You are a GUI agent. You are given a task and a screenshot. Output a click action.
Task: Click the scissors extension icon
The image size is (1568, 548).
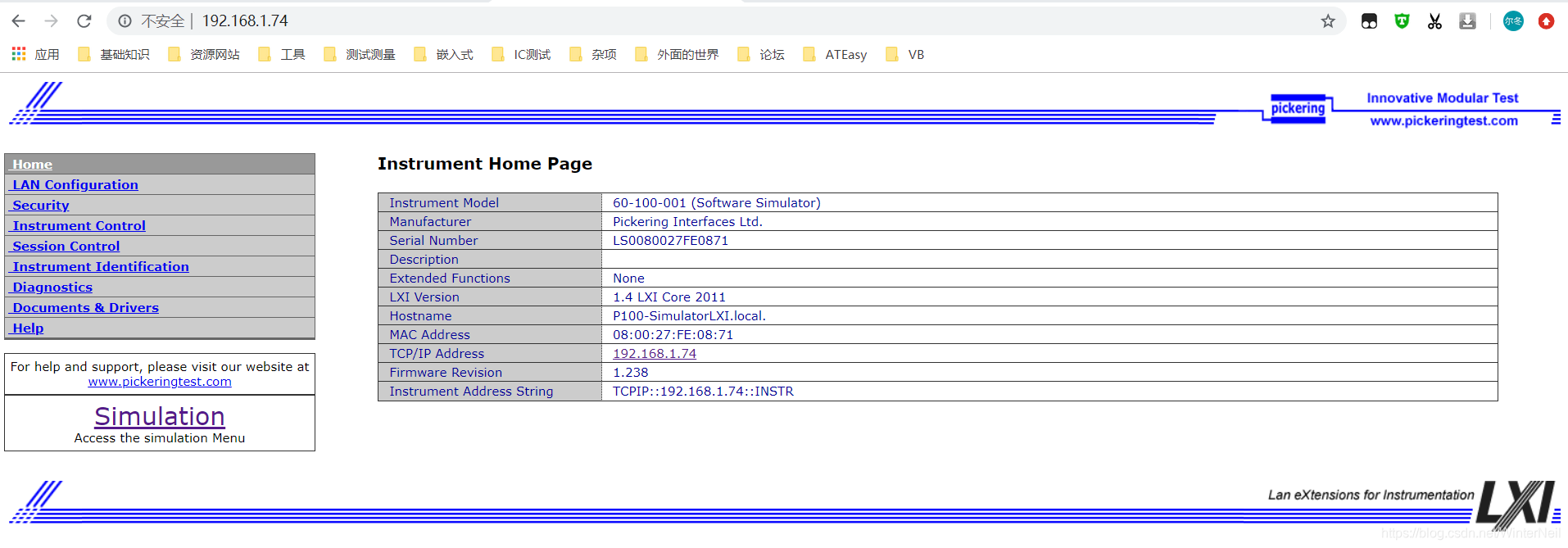tap(1434, 21)
